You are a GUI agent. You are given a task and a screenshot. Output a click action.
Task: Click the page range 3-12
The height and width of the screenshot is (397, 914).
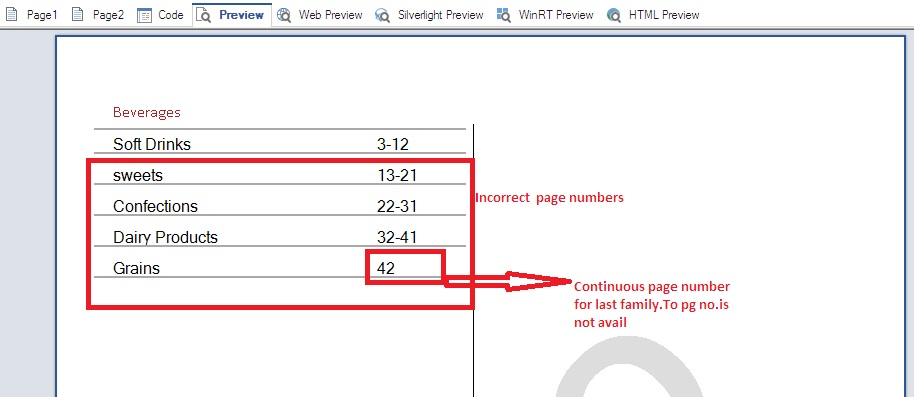click(393, 144)
